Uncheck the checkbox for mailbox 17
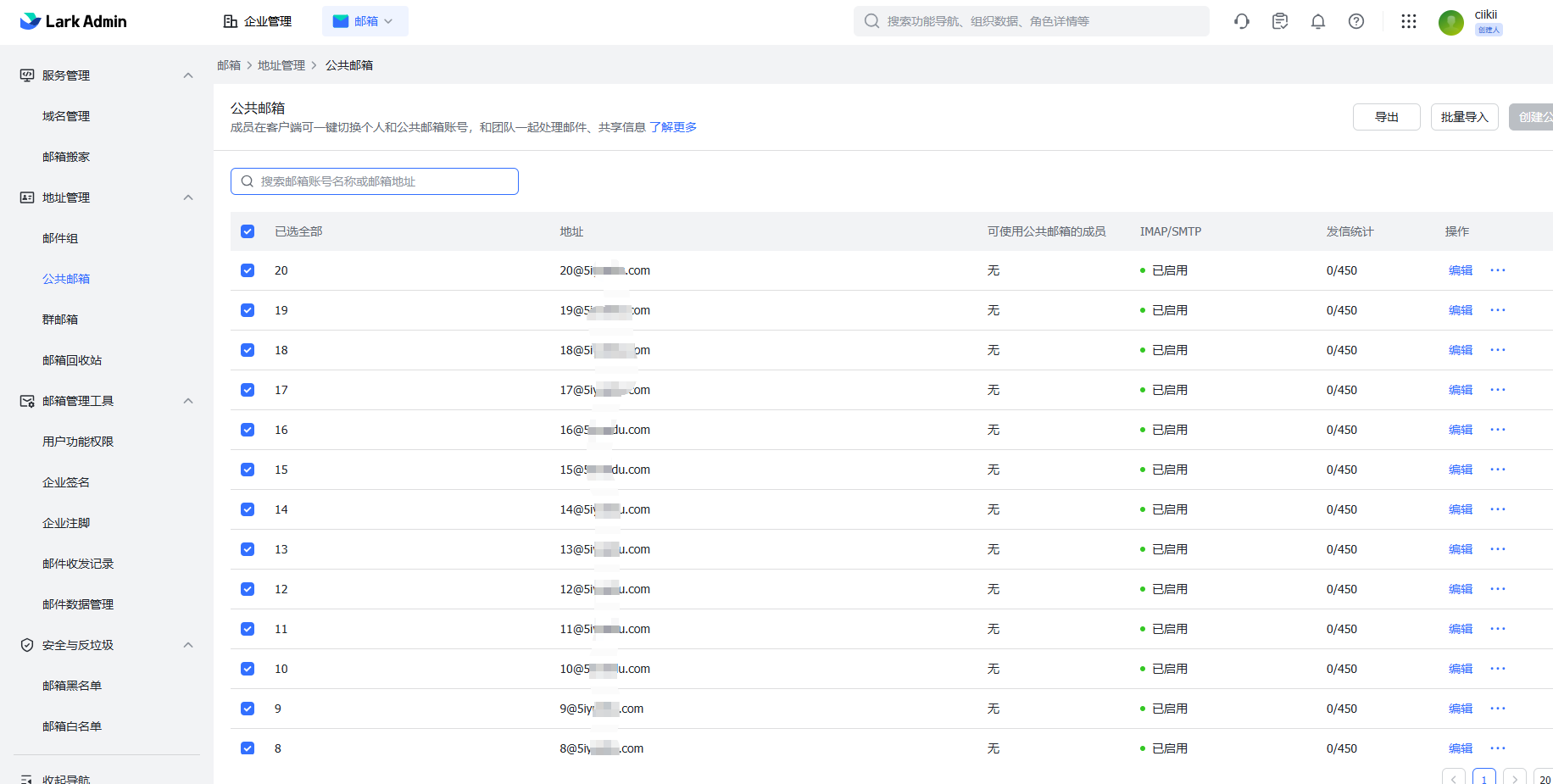This screenshot has height=784, width=1553. pyautogui.click(x=248, y=390)
